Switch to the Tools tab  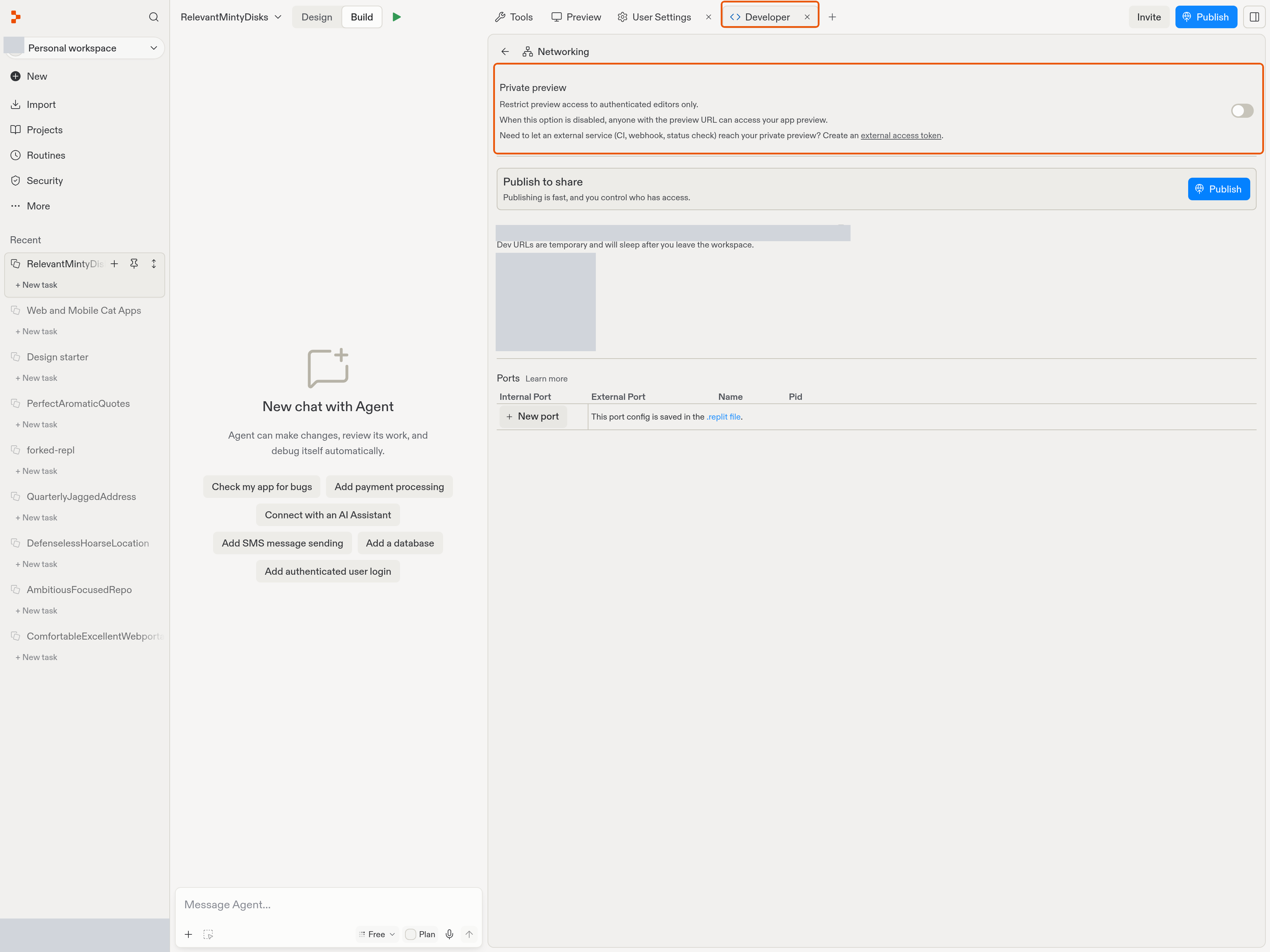tap(514, 17)
